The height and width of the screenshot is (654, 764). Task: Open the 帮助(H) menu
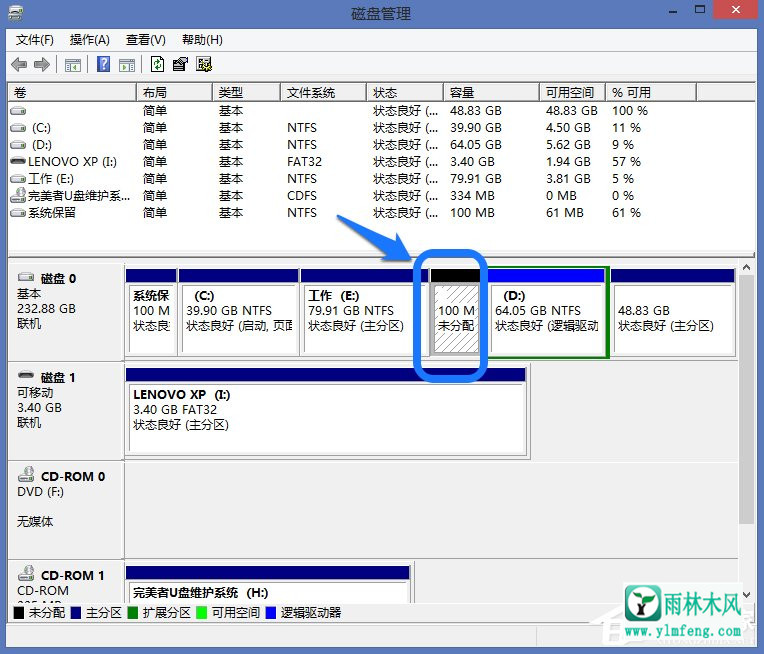(x=202, y=40)
